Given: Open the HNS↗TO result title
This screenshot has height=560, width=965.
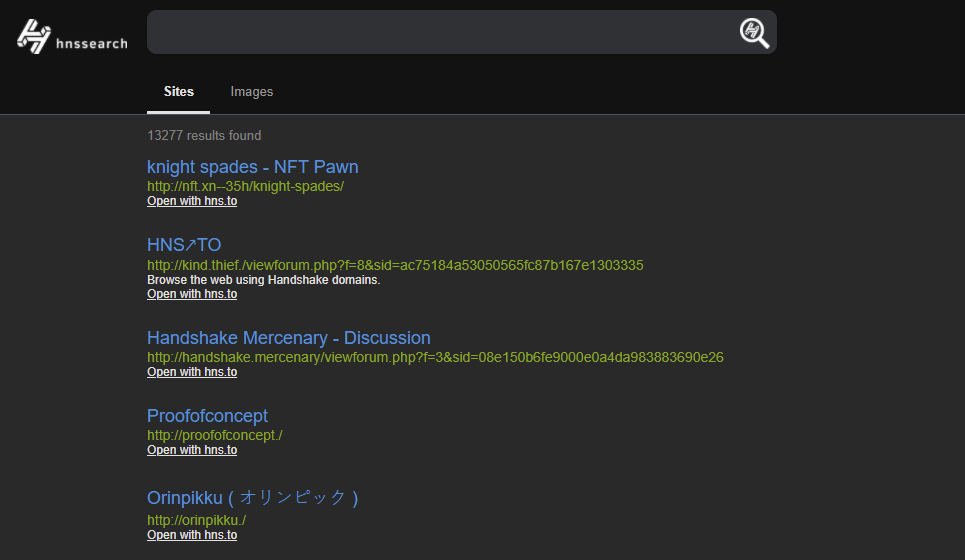Looking at the screenshot, I should 184,245.
